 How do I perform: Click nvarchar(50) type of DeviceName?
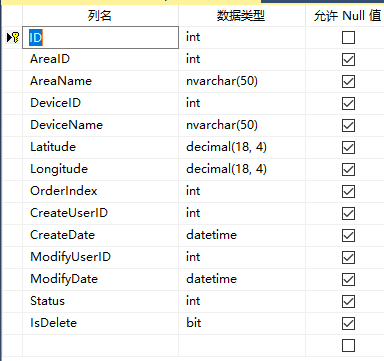(242, 125)
